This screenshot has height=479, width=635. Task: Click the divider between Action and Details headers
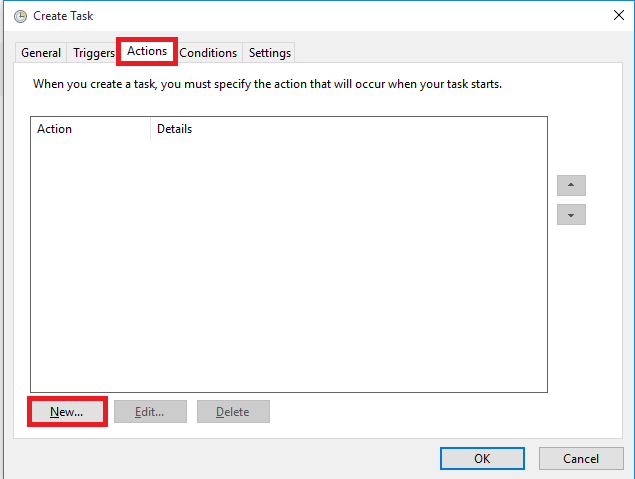pos(150,129)
